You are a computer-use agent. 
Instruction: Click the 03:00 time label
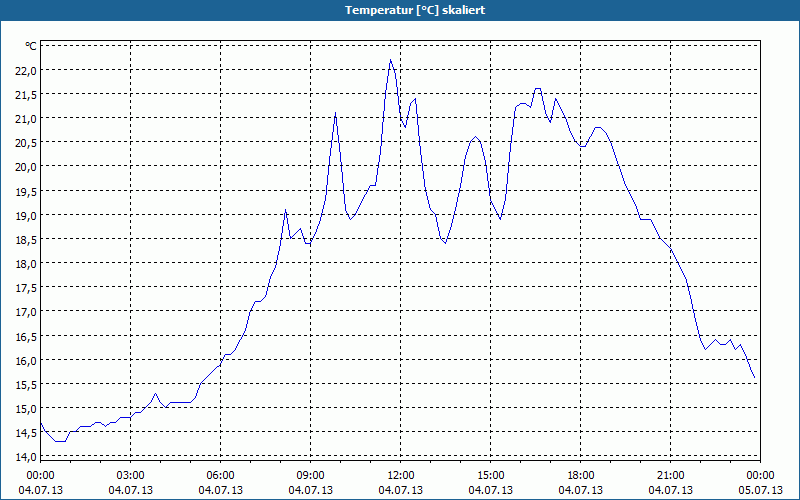(131, 476)
